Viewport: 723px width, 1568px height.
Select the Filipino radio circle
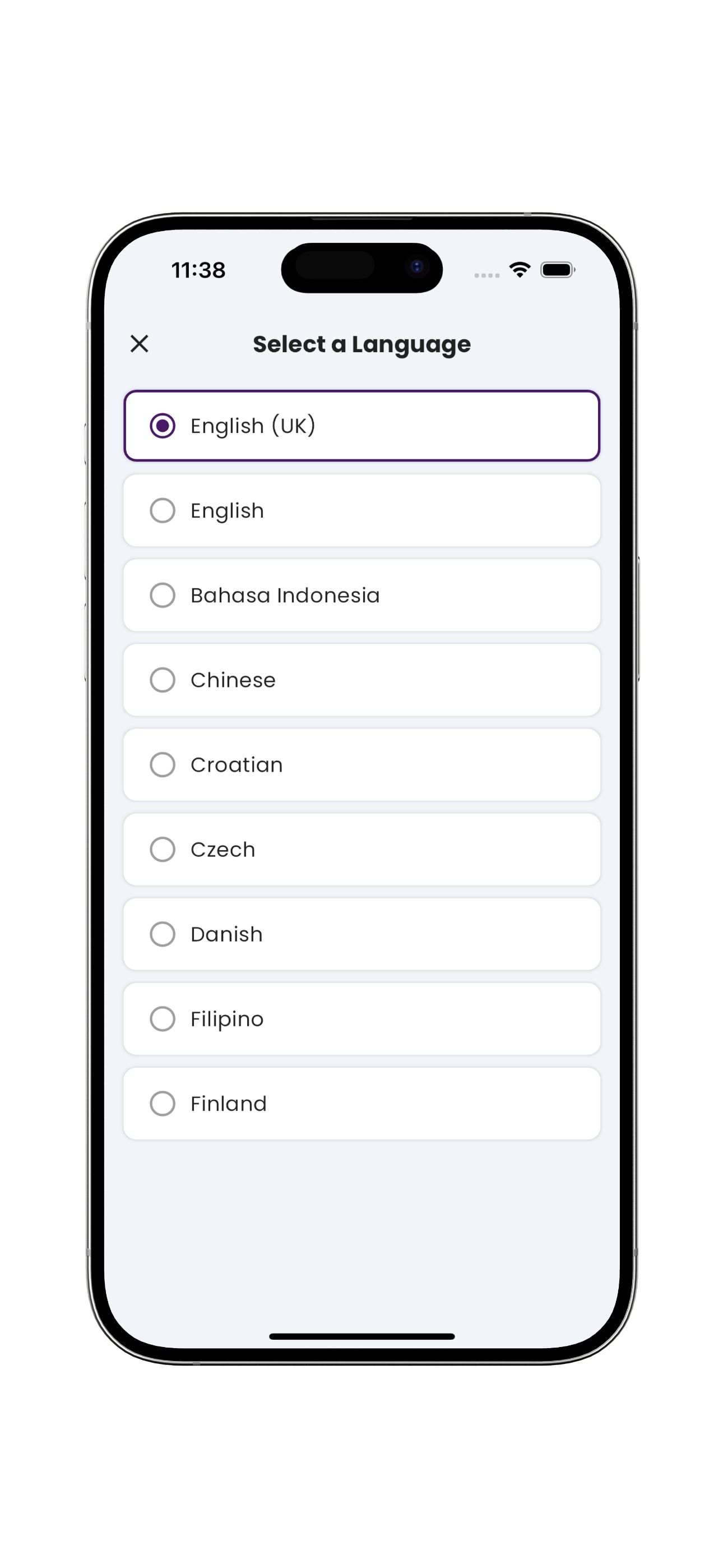[163, 1018]
